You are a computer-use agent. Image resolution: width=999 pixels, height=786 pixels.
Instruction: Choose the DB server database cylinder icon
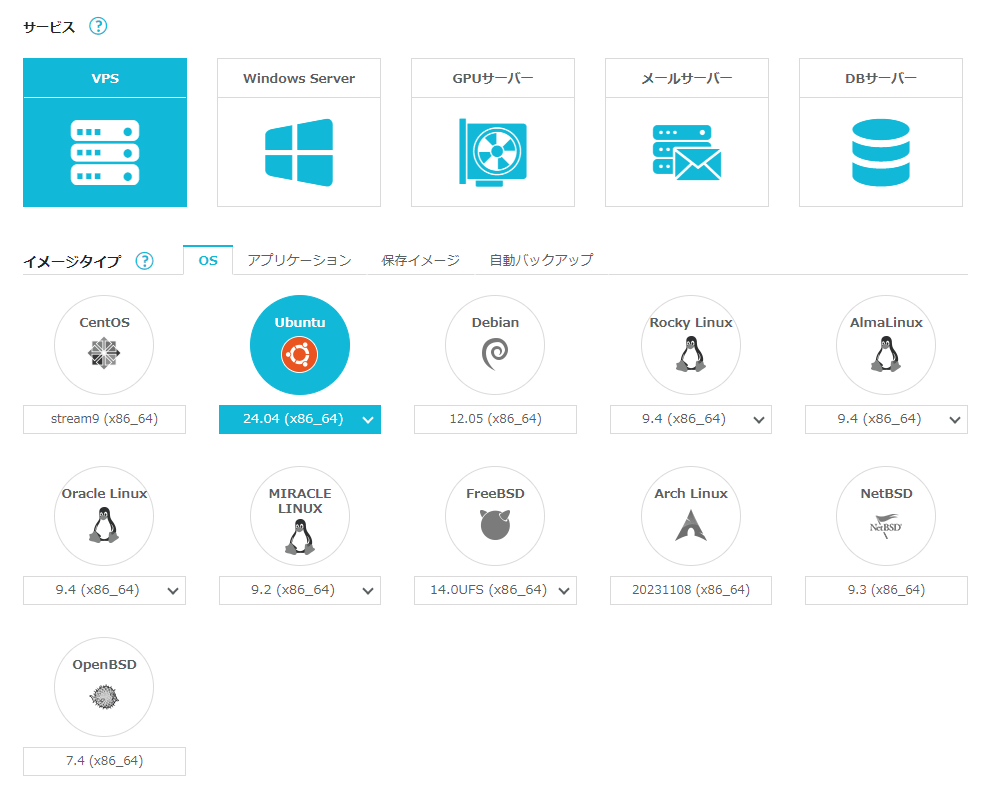[x=881, y=152]
